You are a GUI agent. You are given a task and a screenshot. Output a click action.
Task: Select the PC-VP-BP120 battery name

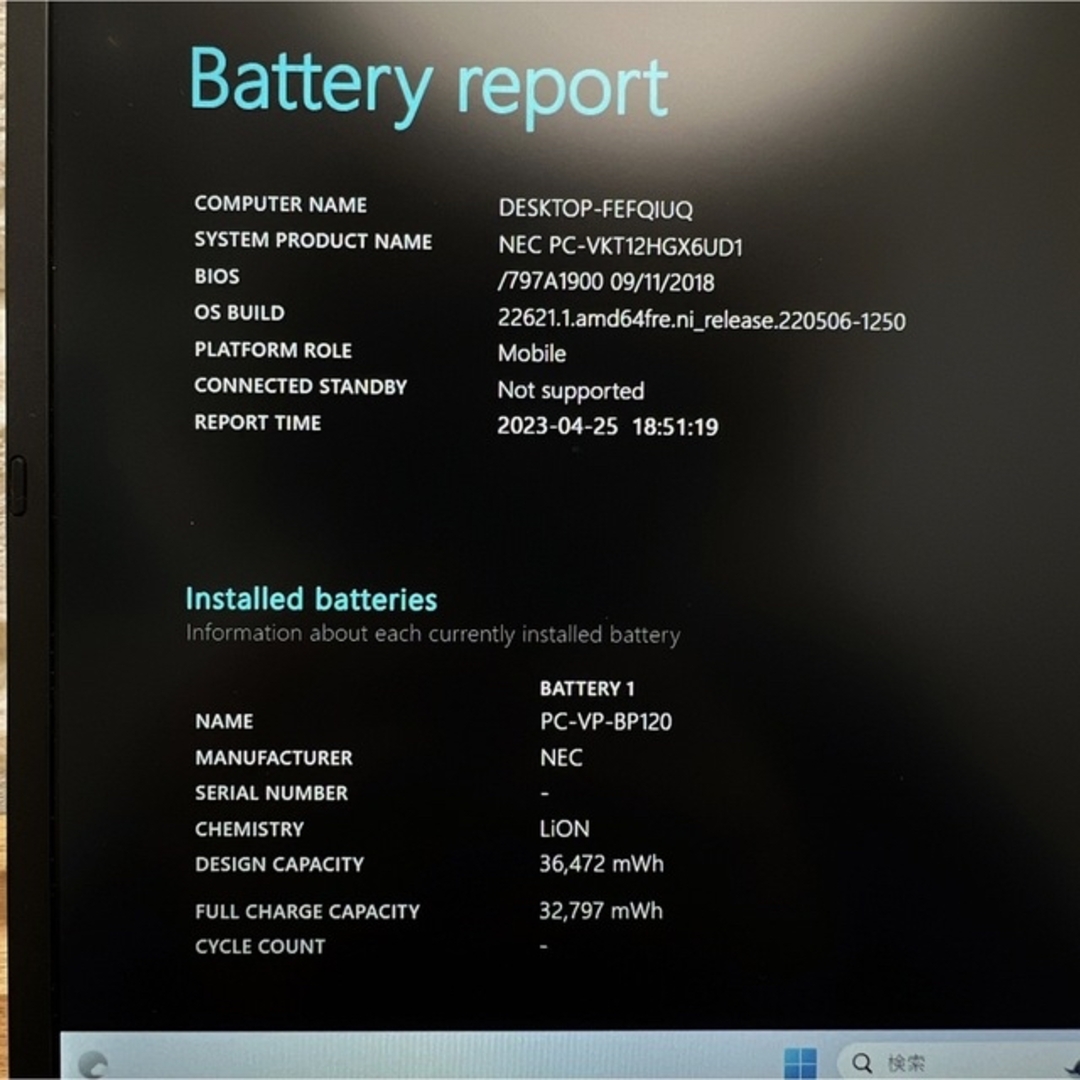(606, 722)
